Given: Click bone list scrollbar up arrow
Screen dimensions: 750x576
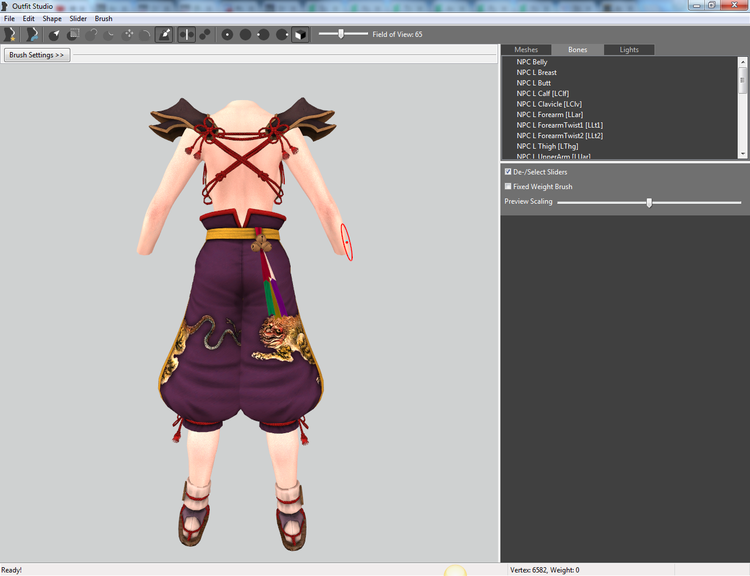Looking at the screenshot, I should coord(743,62).
